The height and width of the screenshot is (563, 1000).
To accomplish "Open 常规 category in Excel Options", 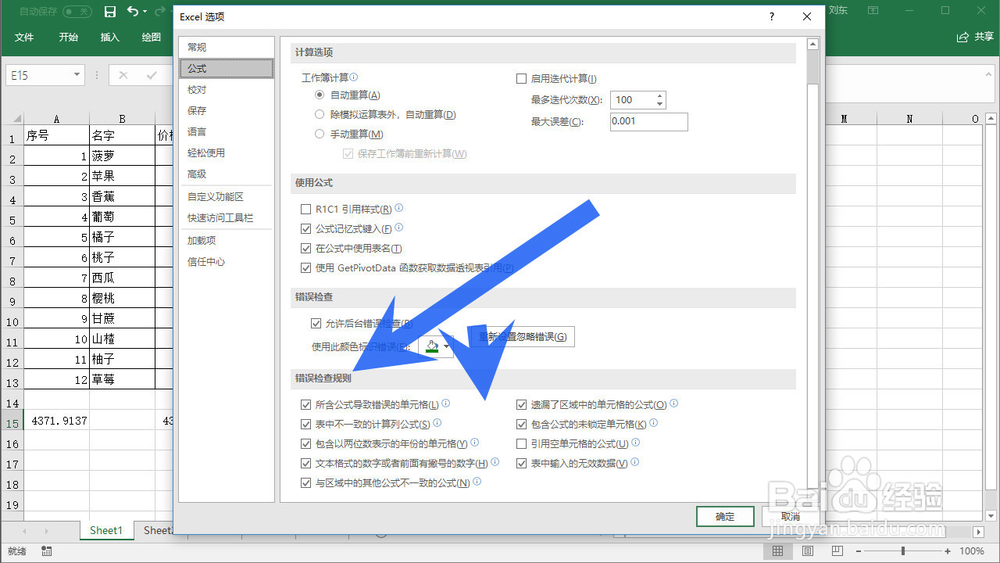I will [x=226, y=47].
